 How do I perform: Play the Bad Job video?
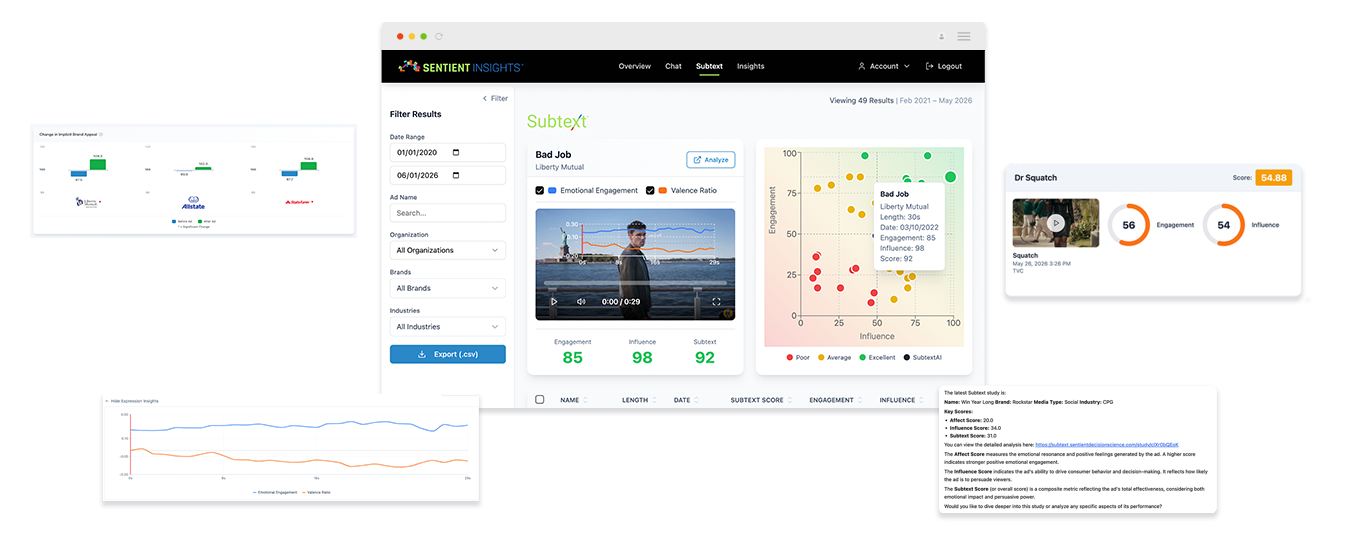554,301
